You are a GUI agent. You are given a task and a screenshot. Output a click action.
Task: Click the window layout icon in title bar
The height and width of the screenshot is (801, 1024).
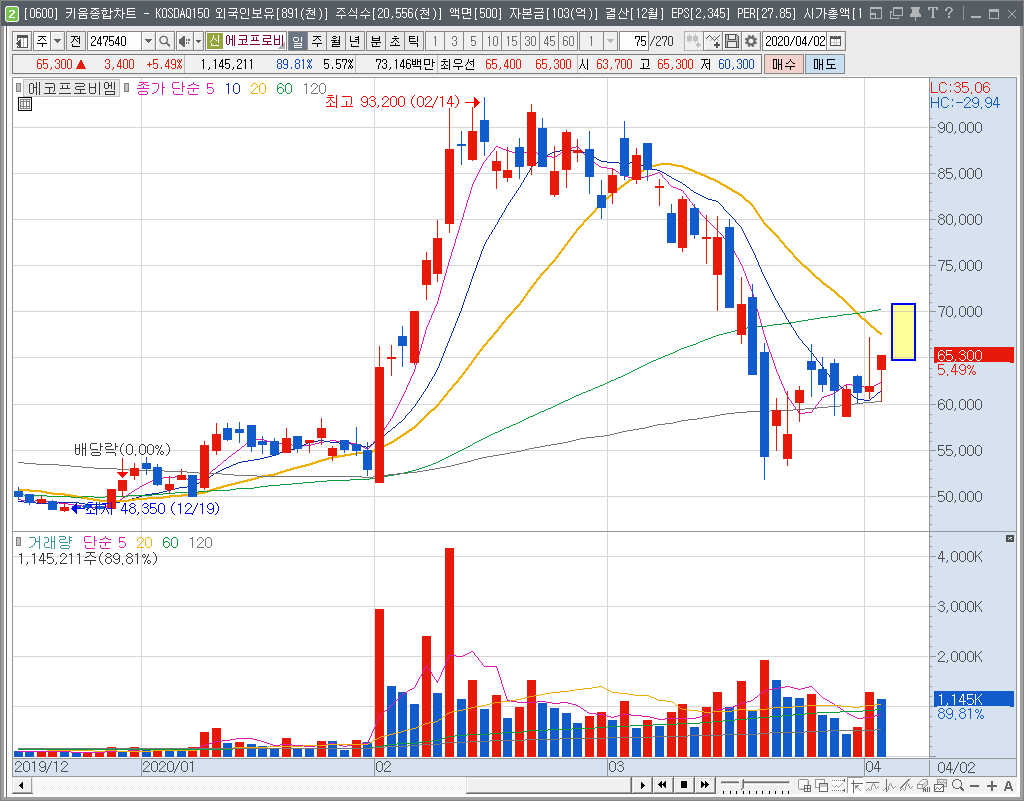[877, 13]
